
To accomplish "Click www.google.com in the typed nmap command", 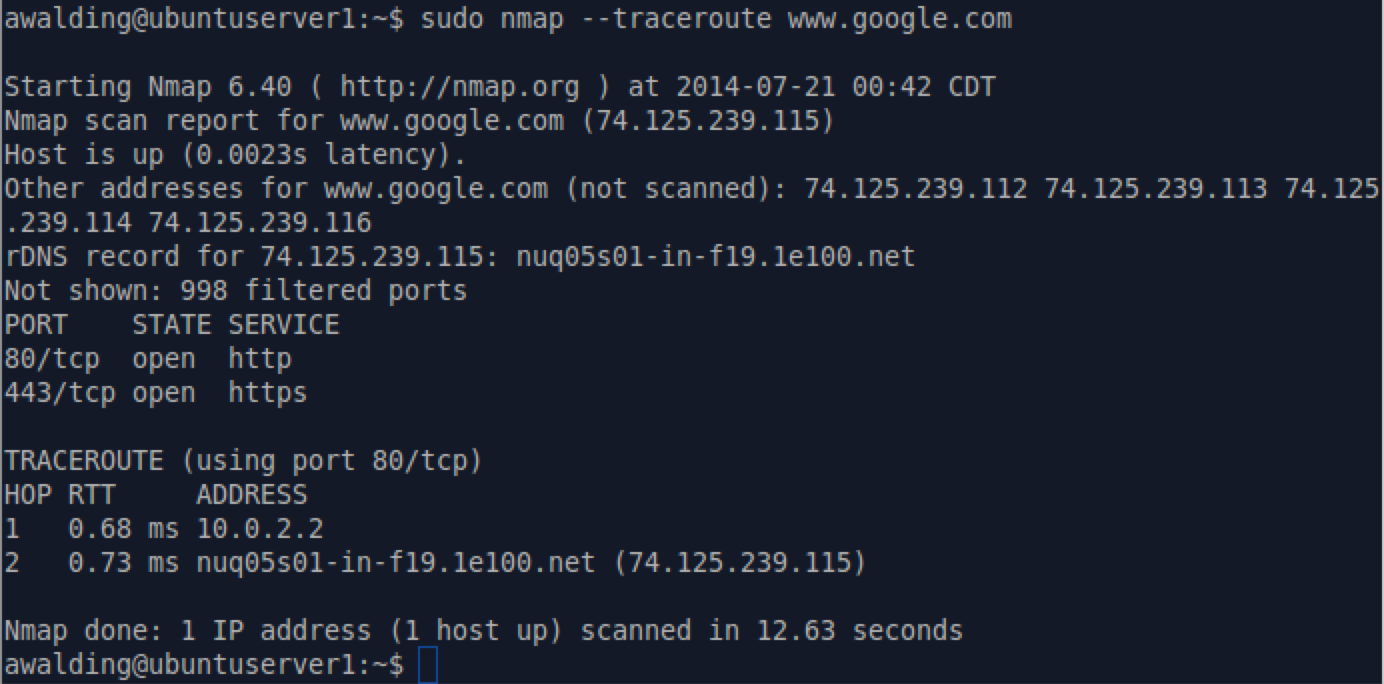I will [899, 19].
